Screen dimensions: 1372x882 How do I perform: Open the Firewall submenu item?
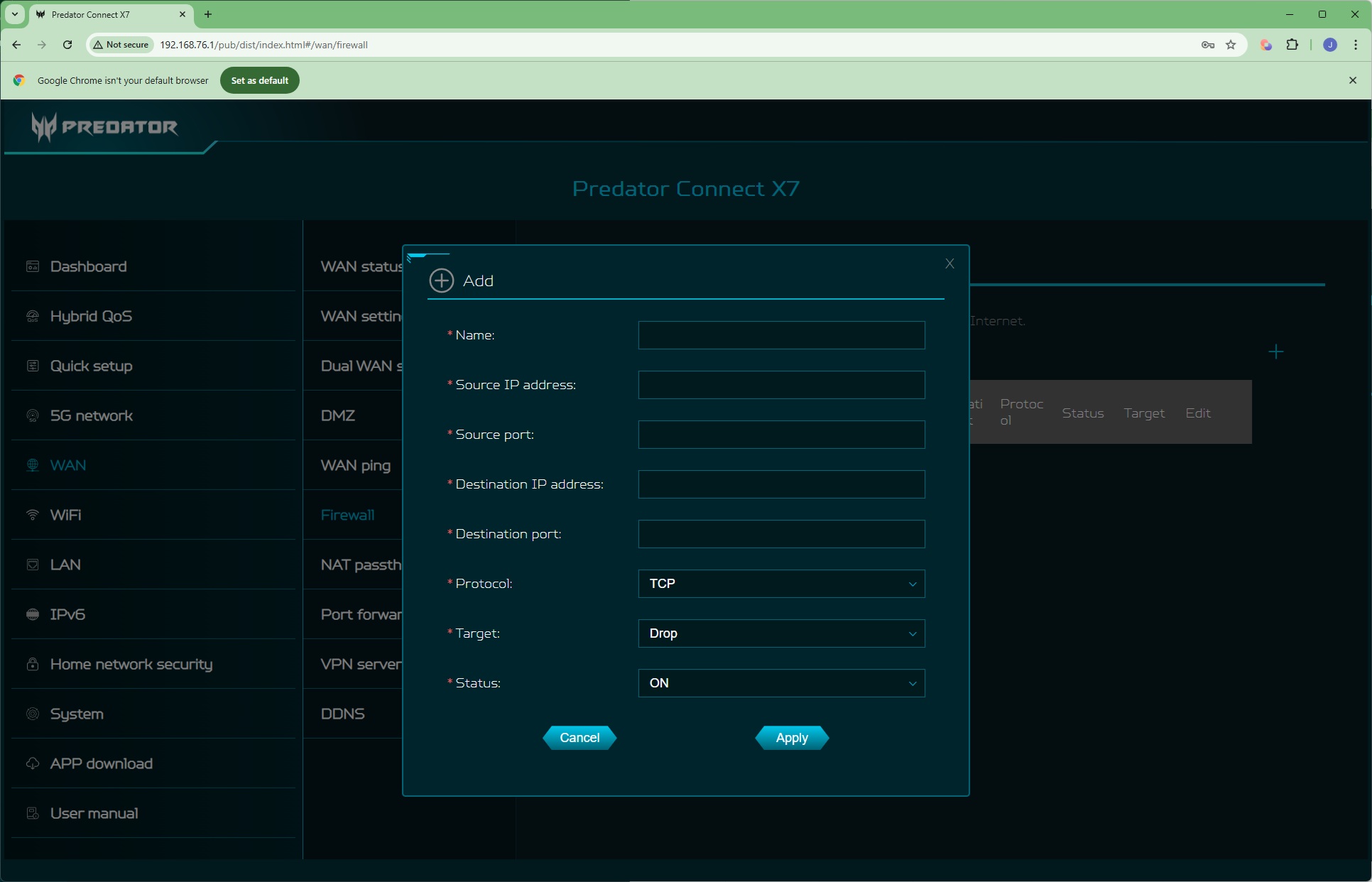(347, 515)
